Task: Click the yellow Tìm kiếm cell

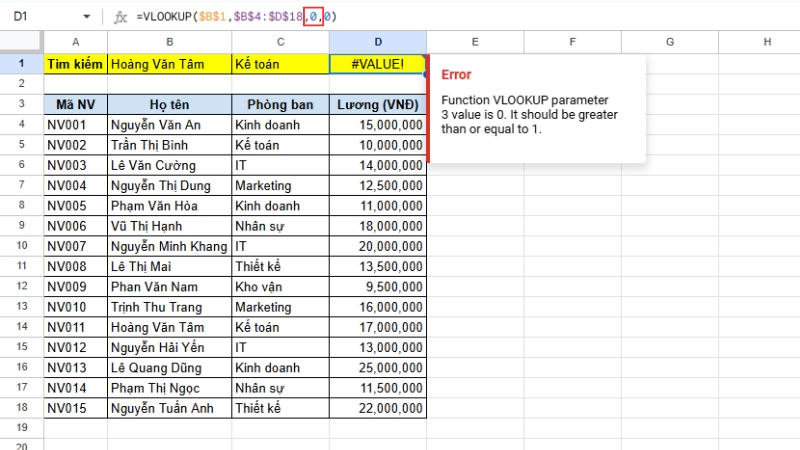Action: (75, 64)
